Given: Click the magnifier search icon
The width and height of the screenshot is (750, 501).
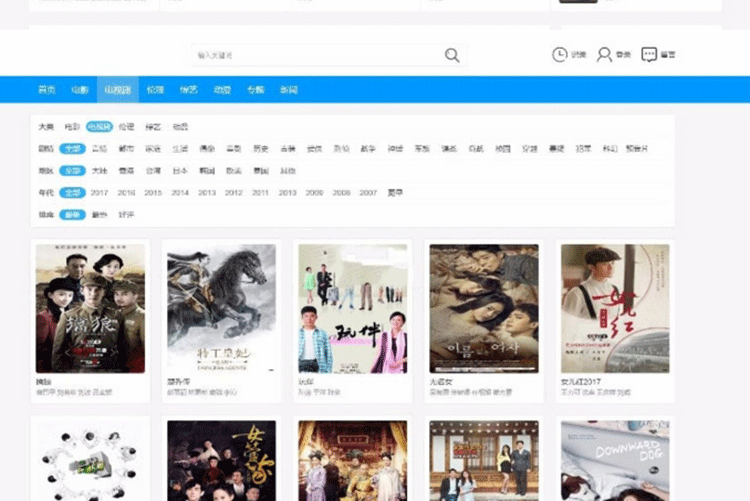Looking at the screenshot, I should point(452,55).
